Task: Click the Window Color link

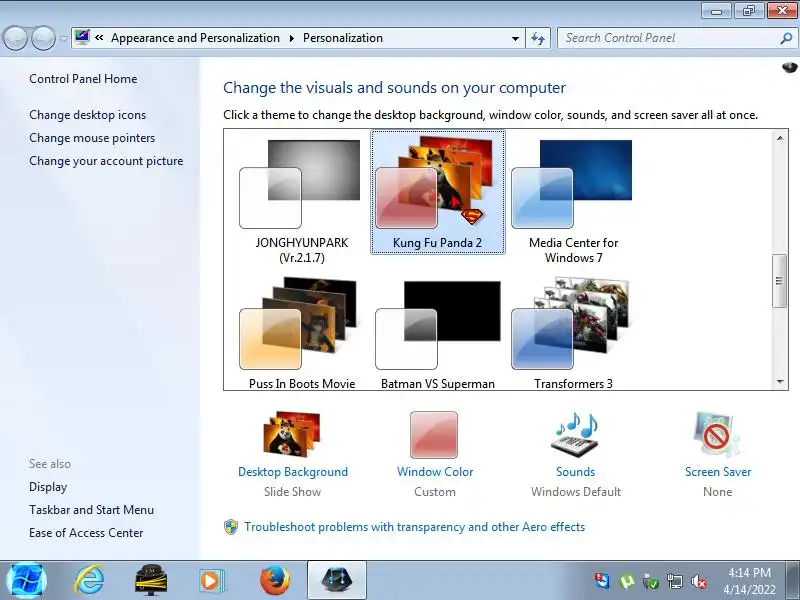Action: pyautogui.click(x=435, y=472)
